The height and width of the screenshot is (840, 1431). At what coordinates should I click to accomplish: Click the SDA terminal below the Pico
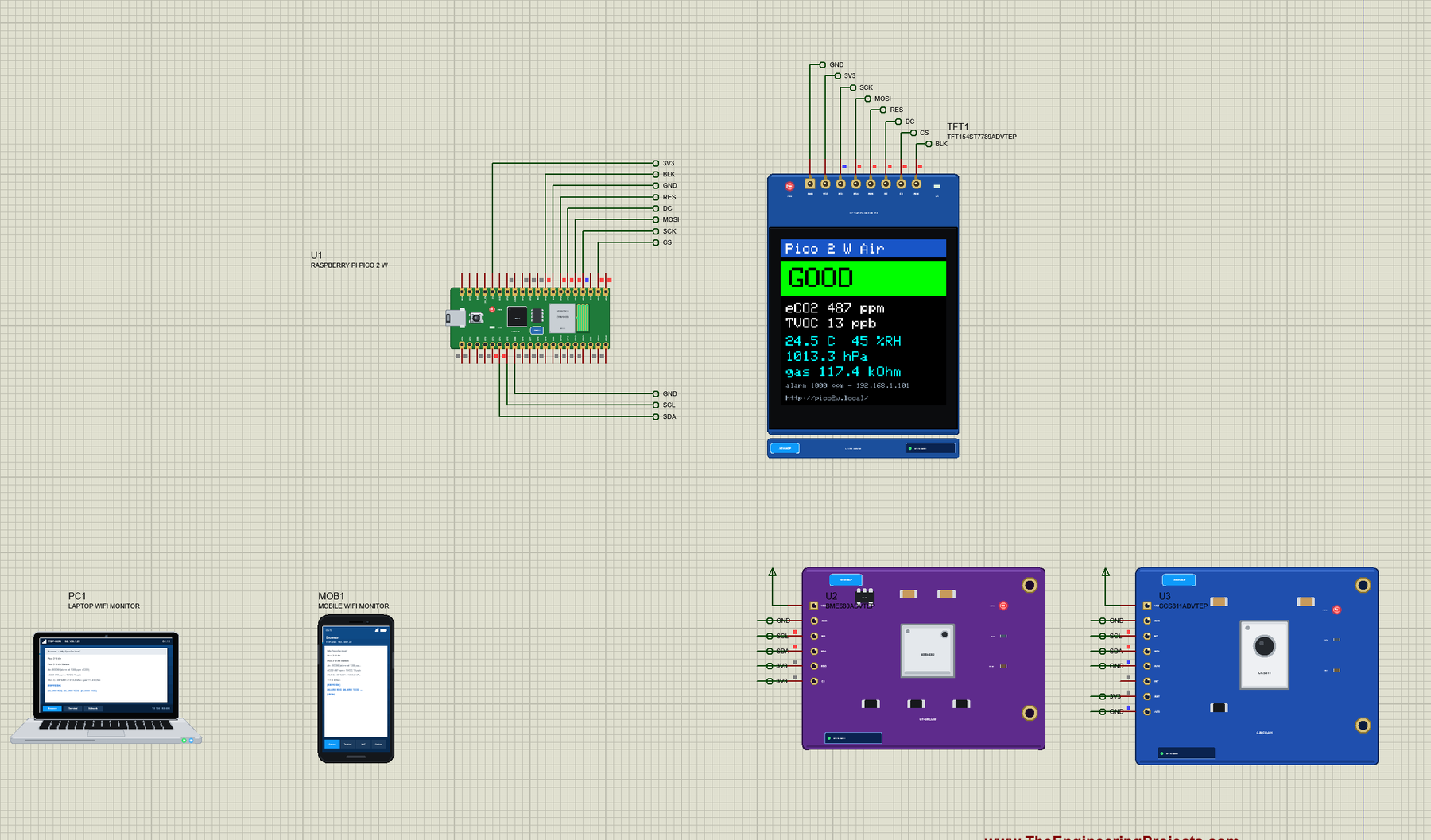[656, 416]
